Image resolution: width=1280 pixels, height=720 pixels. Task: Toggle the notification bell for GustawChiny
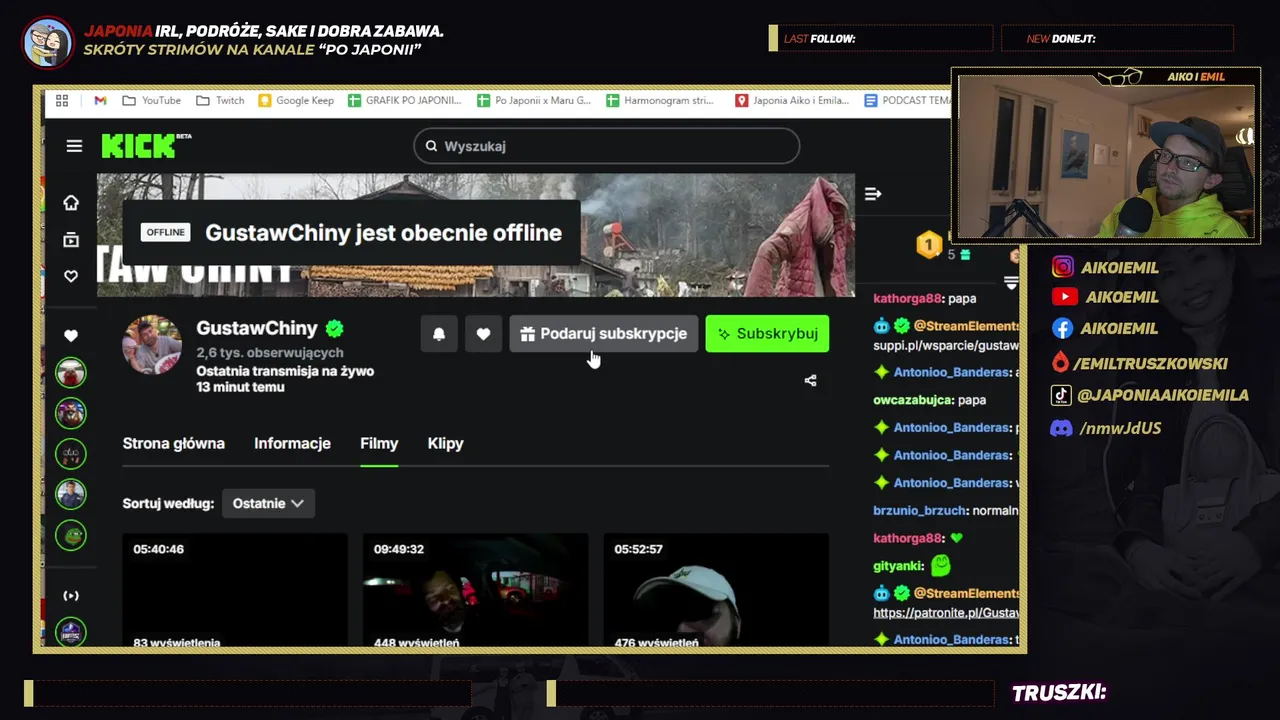(439, 334)
